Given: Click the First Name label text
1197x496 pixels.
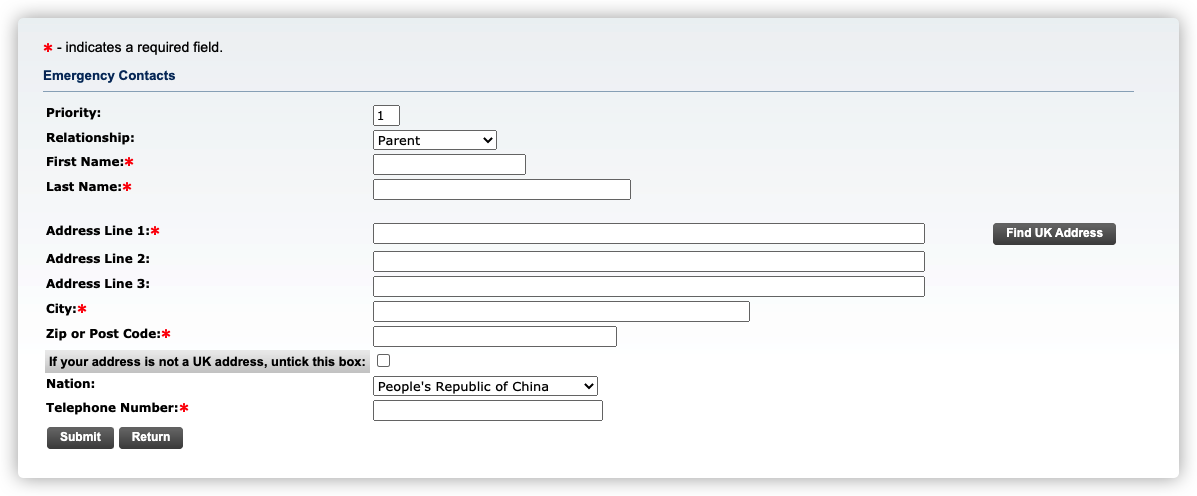Looking at the screenshot, I should pyautogui.click(x=84, y=162).
